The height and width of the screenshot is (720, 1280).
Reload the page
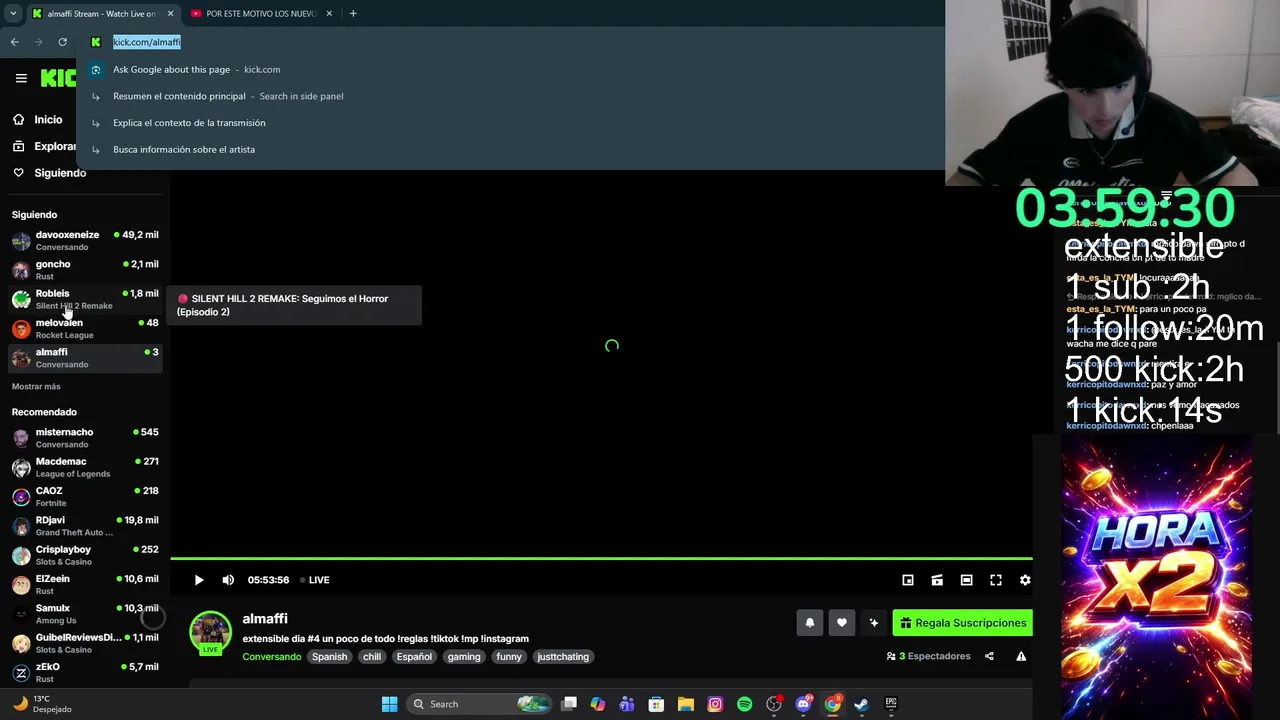point(62,42)
